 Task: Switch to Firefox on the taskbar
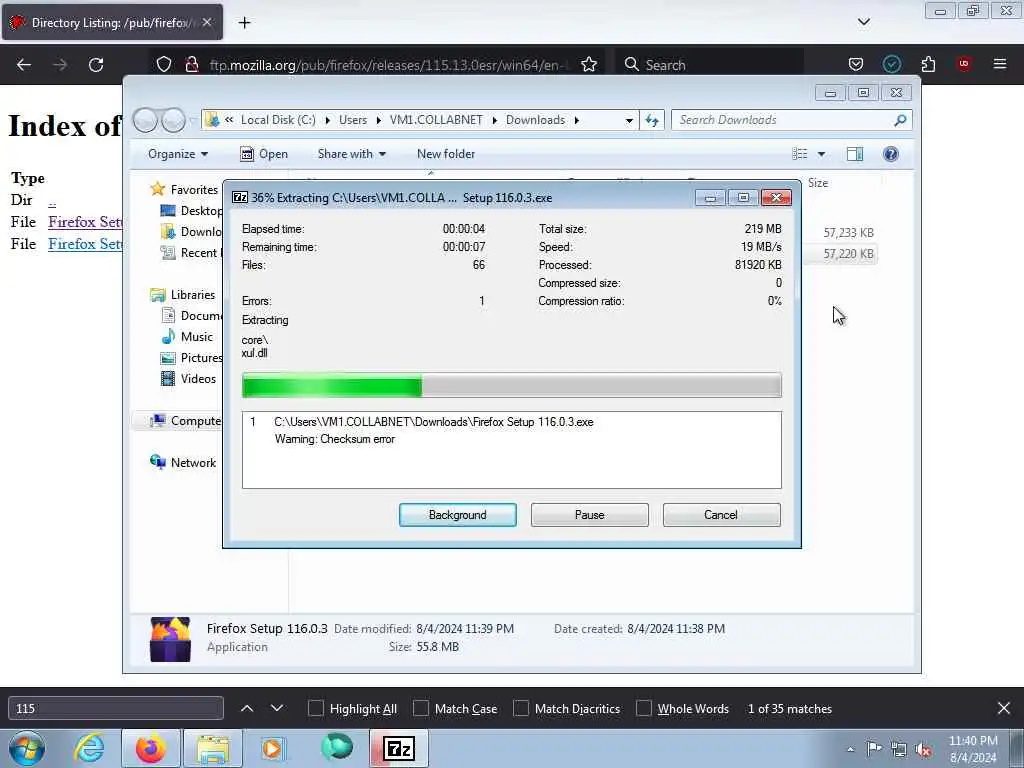click(x=150, y=748)
